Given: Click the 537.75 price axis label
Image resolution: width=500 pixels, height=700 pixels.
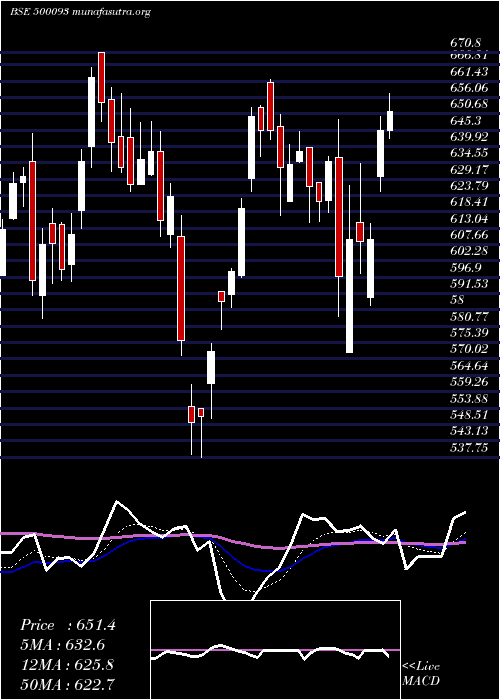Looking at the screenshot, I should tap(469, 448).
